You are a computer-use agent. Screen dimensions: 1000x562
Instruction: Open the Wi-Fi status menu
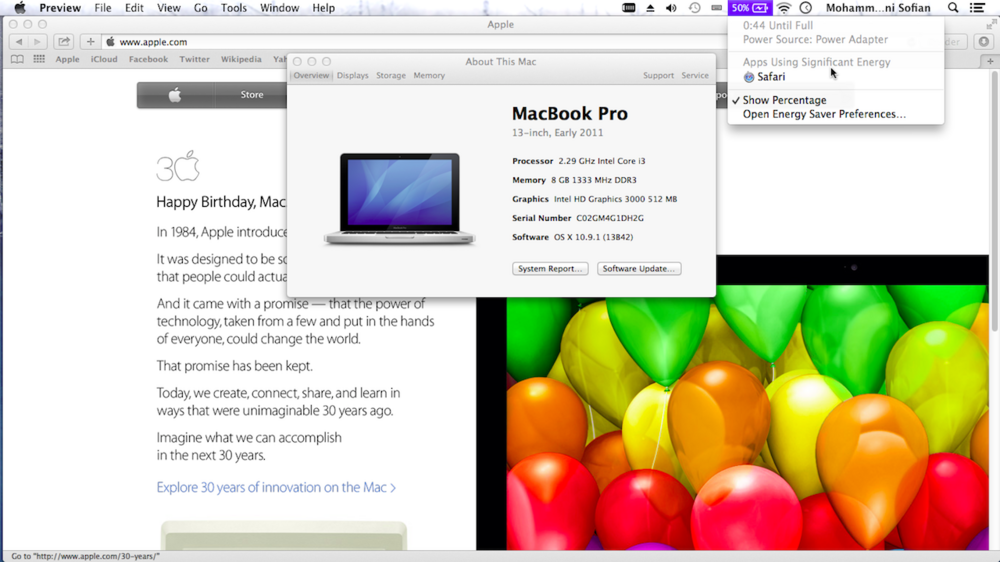[x=784, y=8]
